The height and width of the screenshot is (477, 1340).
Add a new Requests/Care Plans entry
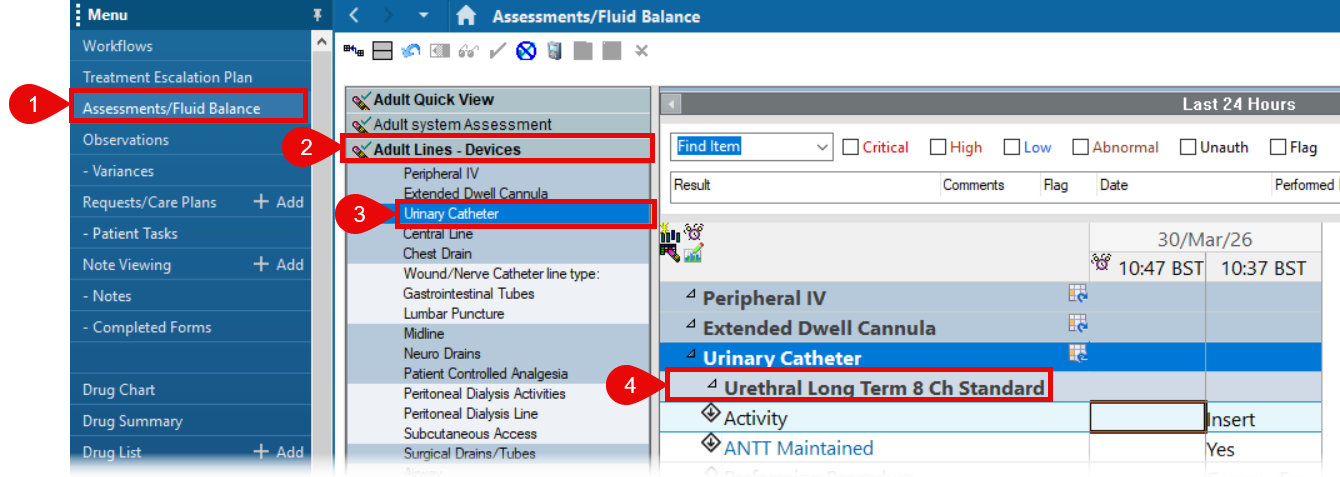coord(278,202)
